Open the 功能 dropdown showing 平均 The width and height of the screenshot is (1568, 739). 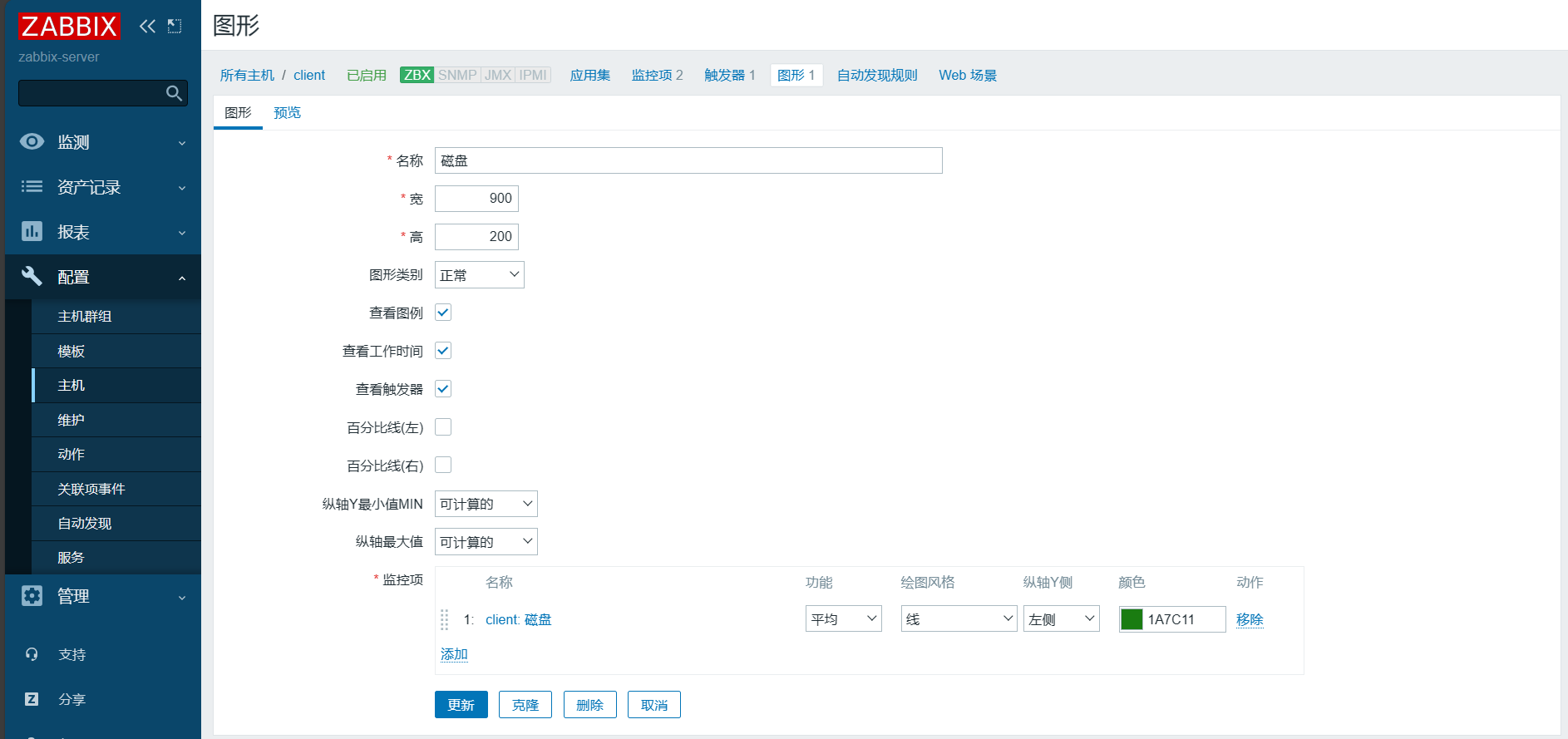844,619
